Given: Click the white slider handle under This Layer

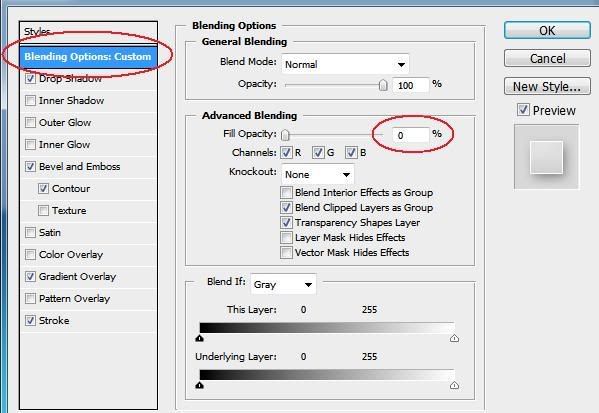Looking at the screenshot, I should click(x=454, y=338).
